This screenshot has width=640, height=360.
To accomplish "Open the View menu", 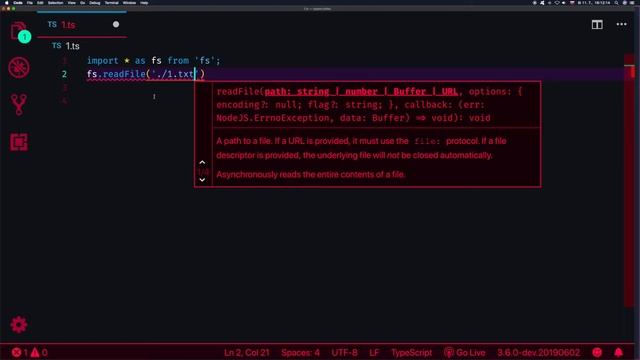I will (x=71, y=3).
